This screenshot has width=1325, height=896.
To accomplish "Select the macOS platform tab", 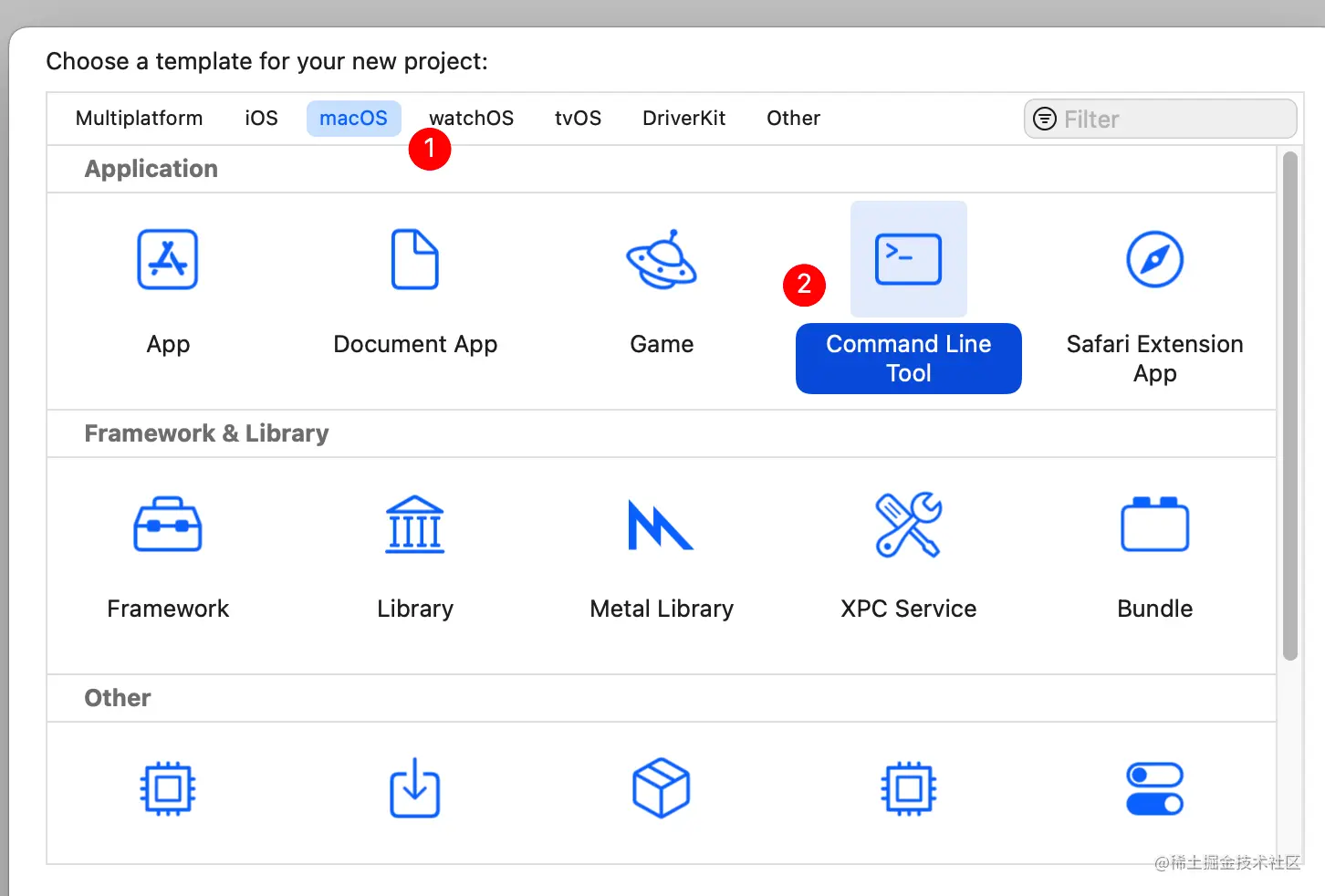I will point(354,119).
